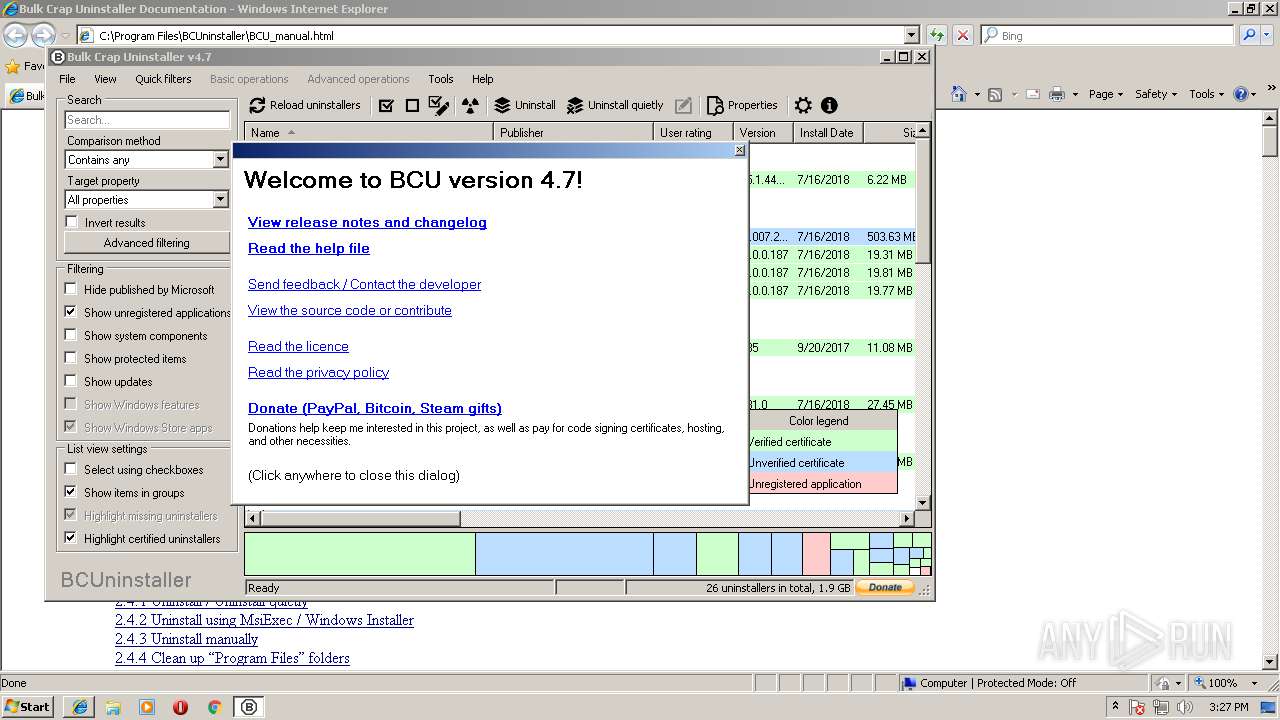This screenshot has width=1280, height=720.
Task: Click the Read mail envelope icon in IE
Action: 1032,94
